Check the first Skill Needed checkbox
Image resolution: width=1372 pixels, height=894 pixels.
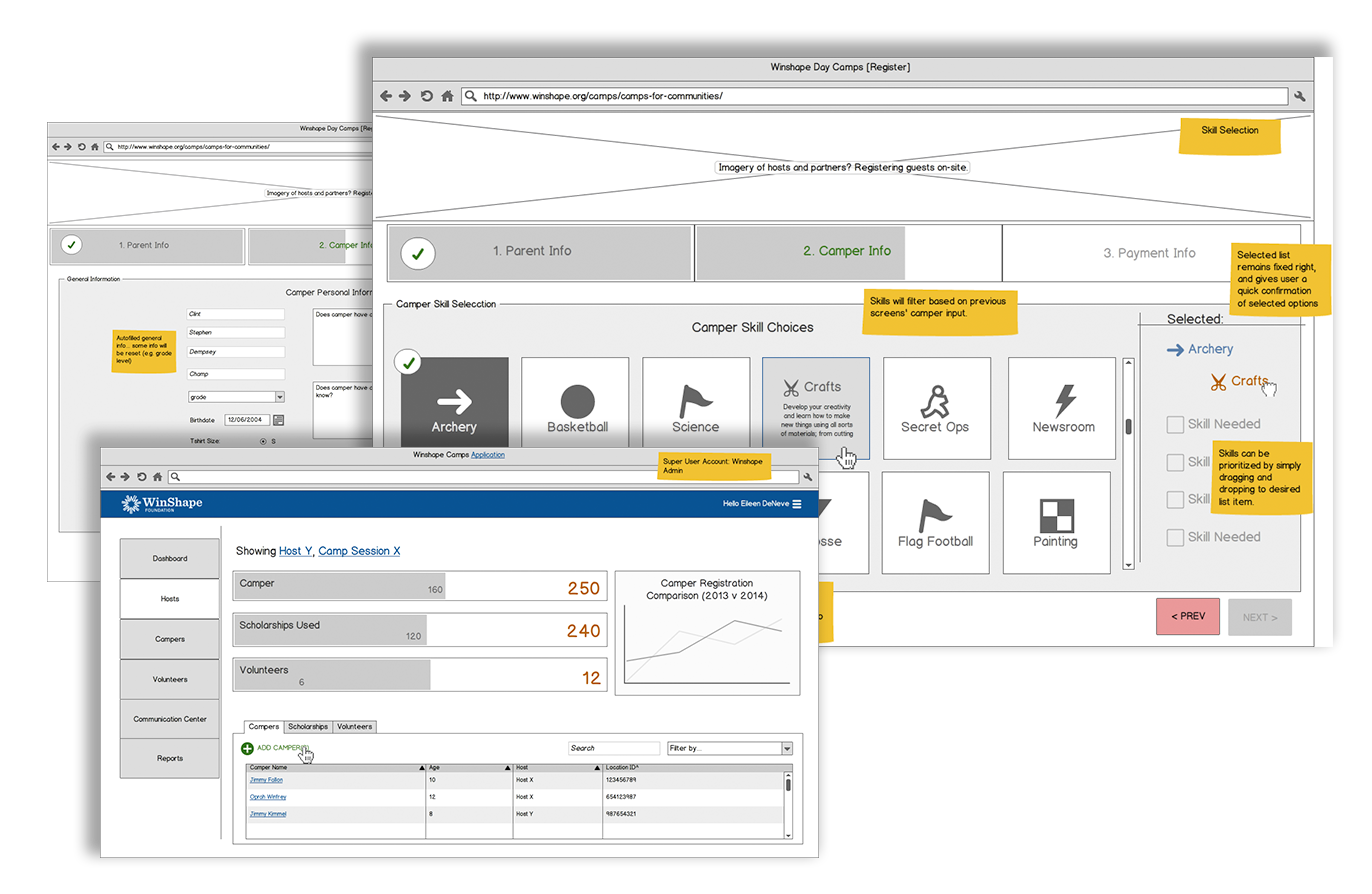click(1175, 424)
